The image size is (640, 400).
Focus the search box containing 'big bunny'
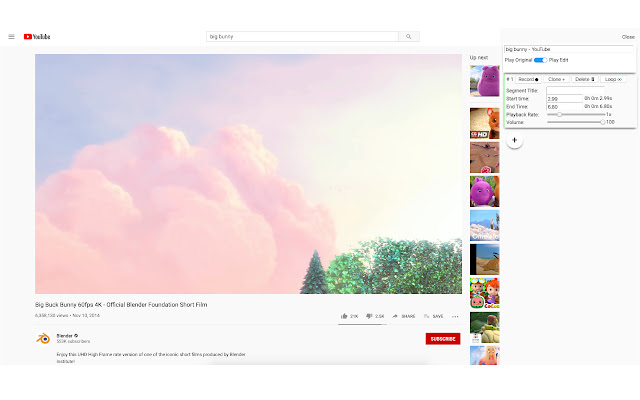click(x=302, y=37)
